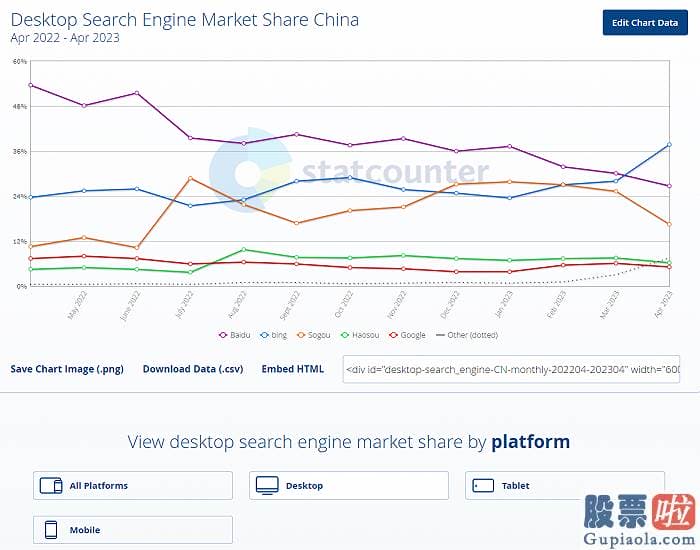Click the Embed HTML label

click(x=293, y=369)
